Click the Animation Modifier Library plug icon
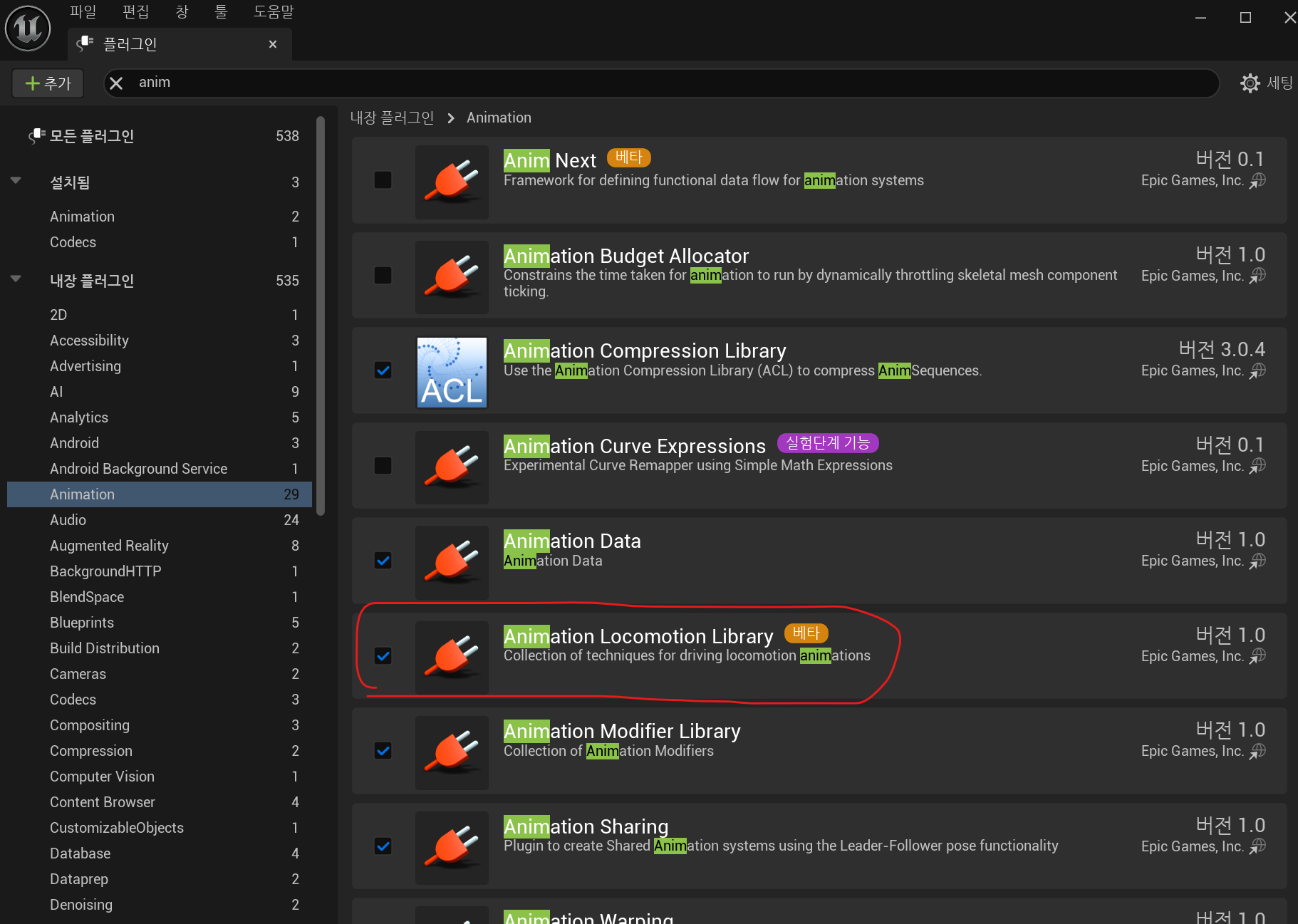 click(x=452, y=752)
